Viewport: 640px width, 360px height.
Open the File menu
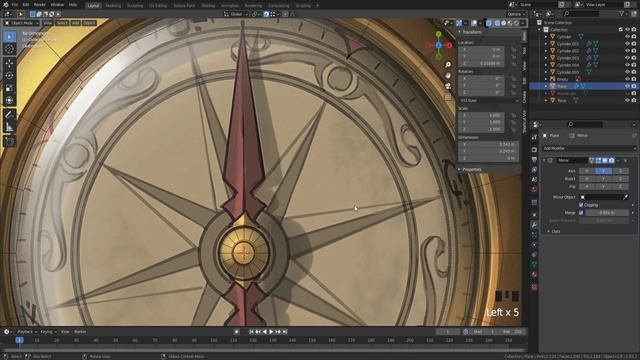[x=15, y=4]
